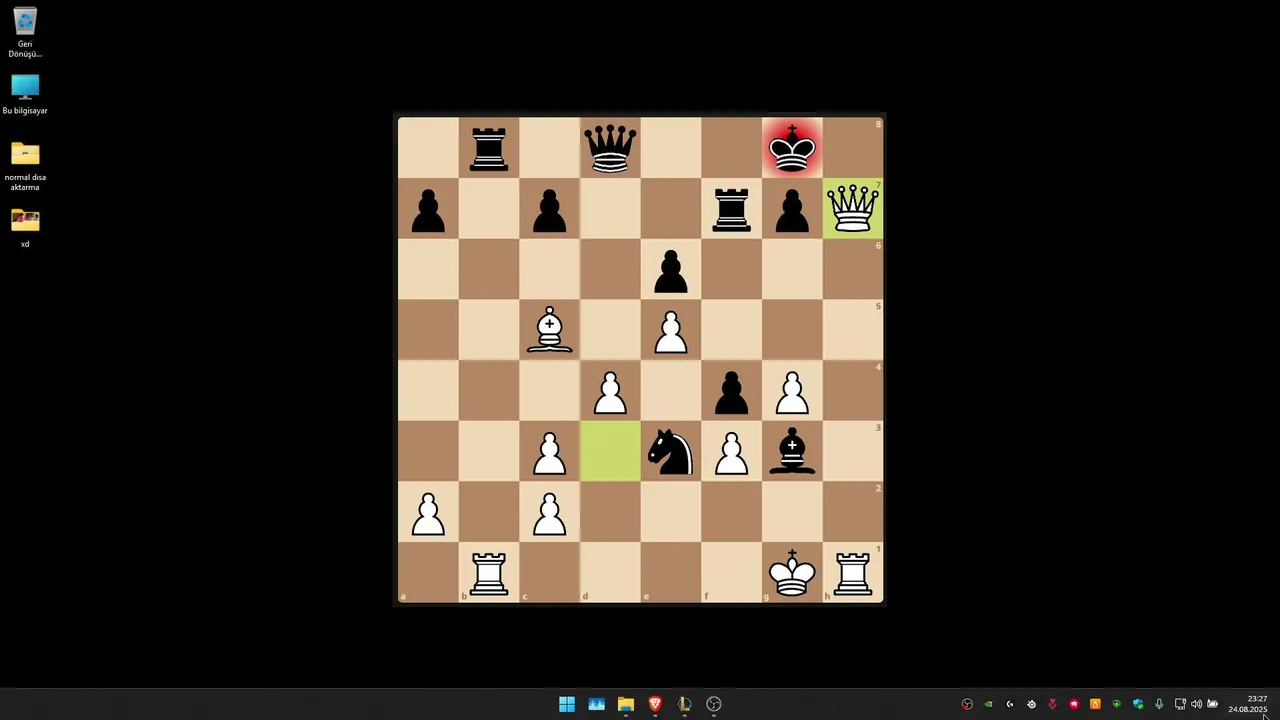Select the black bishop on g3
1280x720 pixels.
click(x=792, y=452)
